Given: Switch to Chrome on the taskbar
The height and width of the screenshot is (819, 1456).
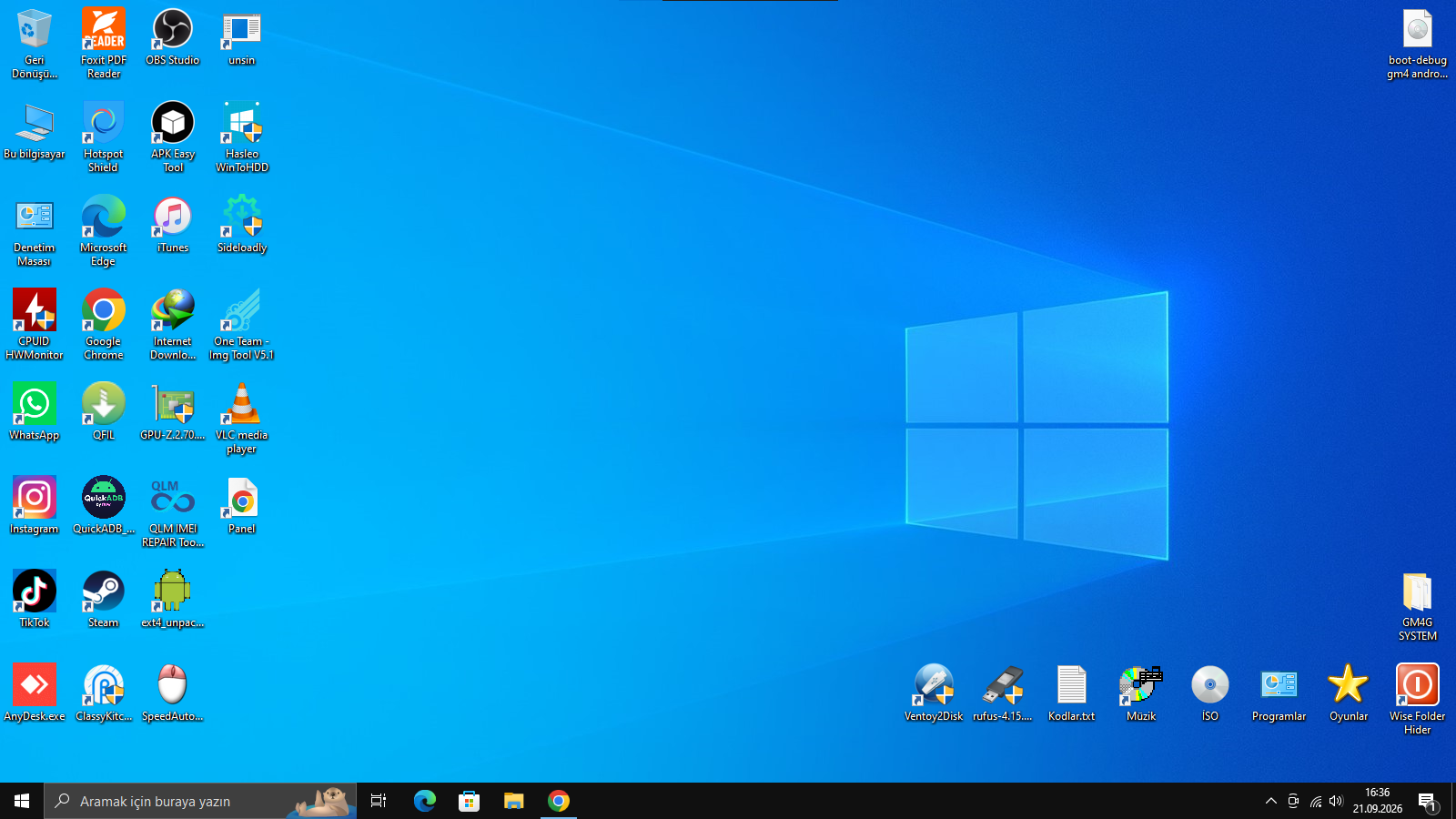Looking at the screenshot, I should (559, 801).
